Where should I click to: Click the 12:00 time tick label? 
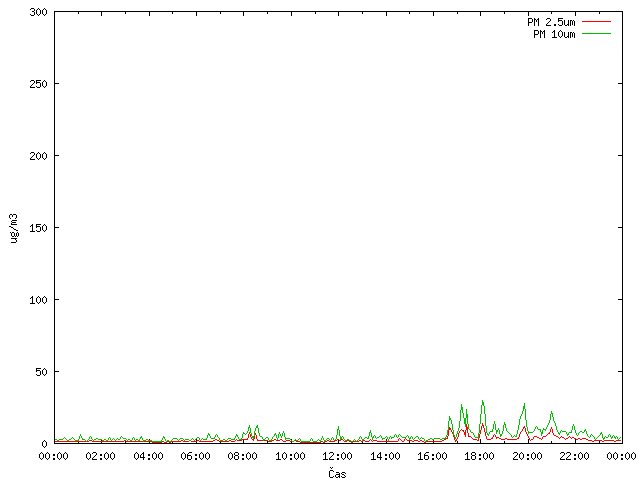pyautogui.click(x=338, y=456)
